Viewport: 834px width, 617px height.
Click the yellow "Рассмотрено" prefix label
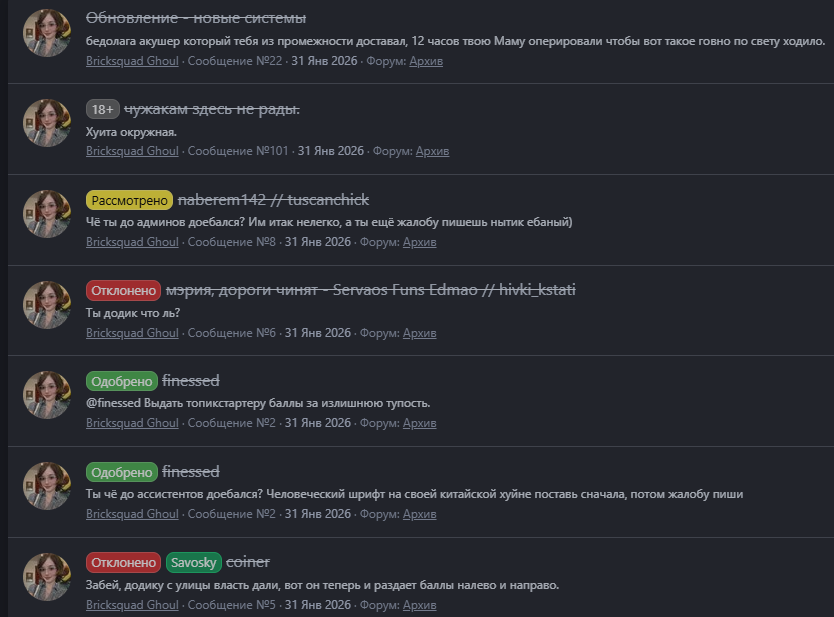[129, 200]
